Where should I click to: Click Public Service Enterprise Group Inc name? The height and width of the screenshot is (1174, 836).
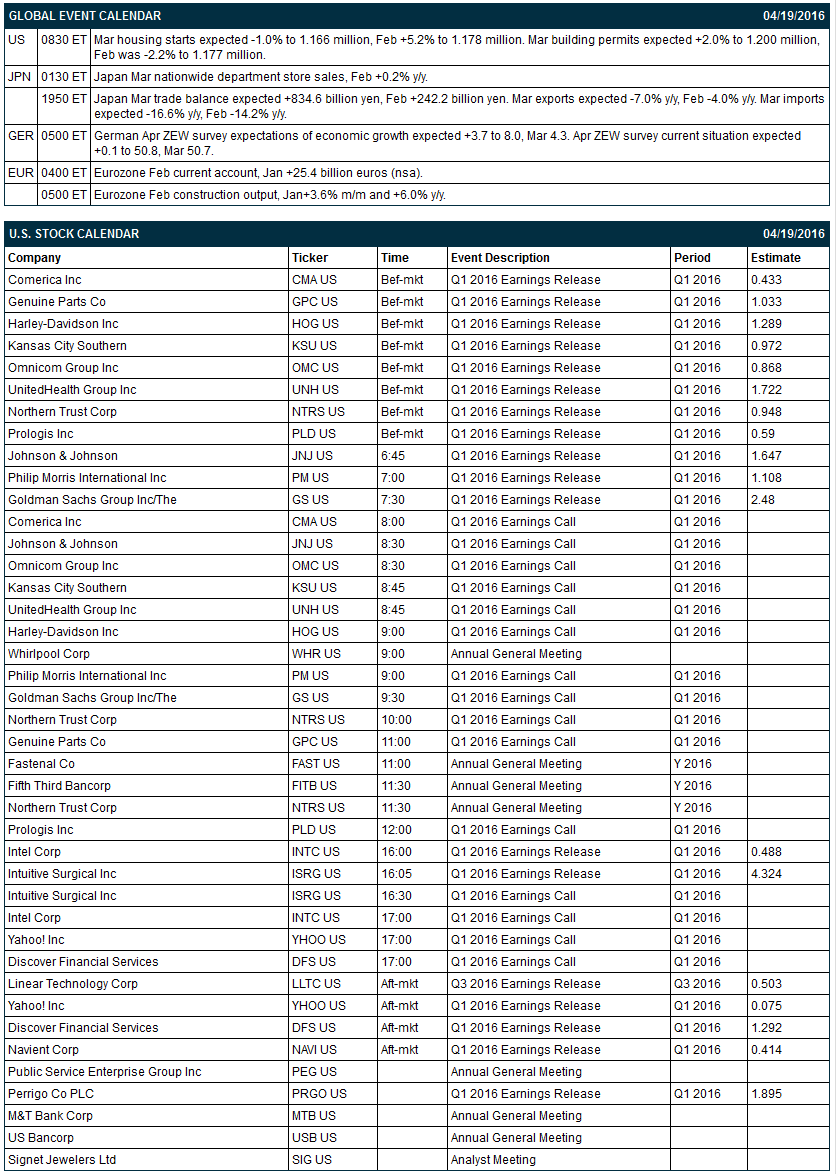click(104, 1071)
